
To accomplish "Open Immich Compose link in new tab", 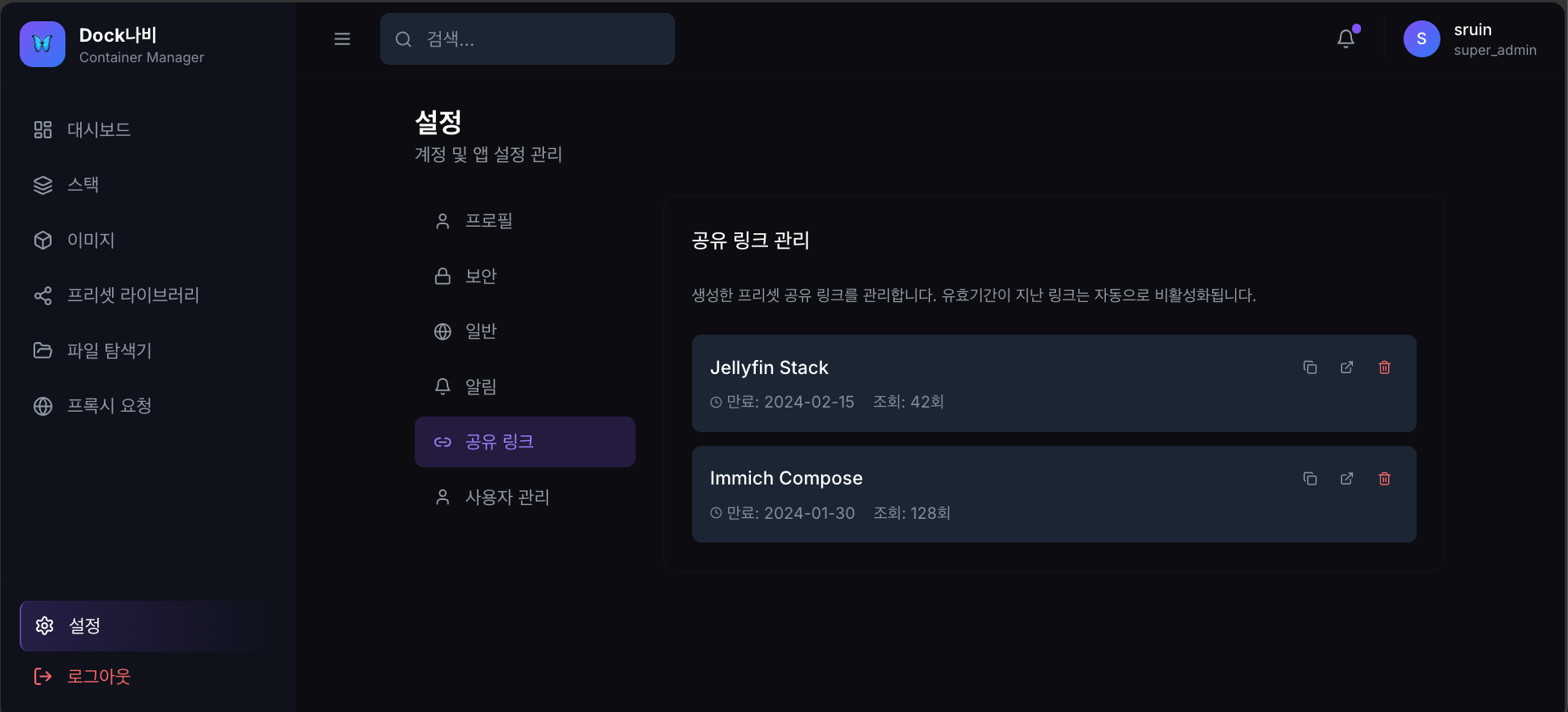I will 1346,479.
